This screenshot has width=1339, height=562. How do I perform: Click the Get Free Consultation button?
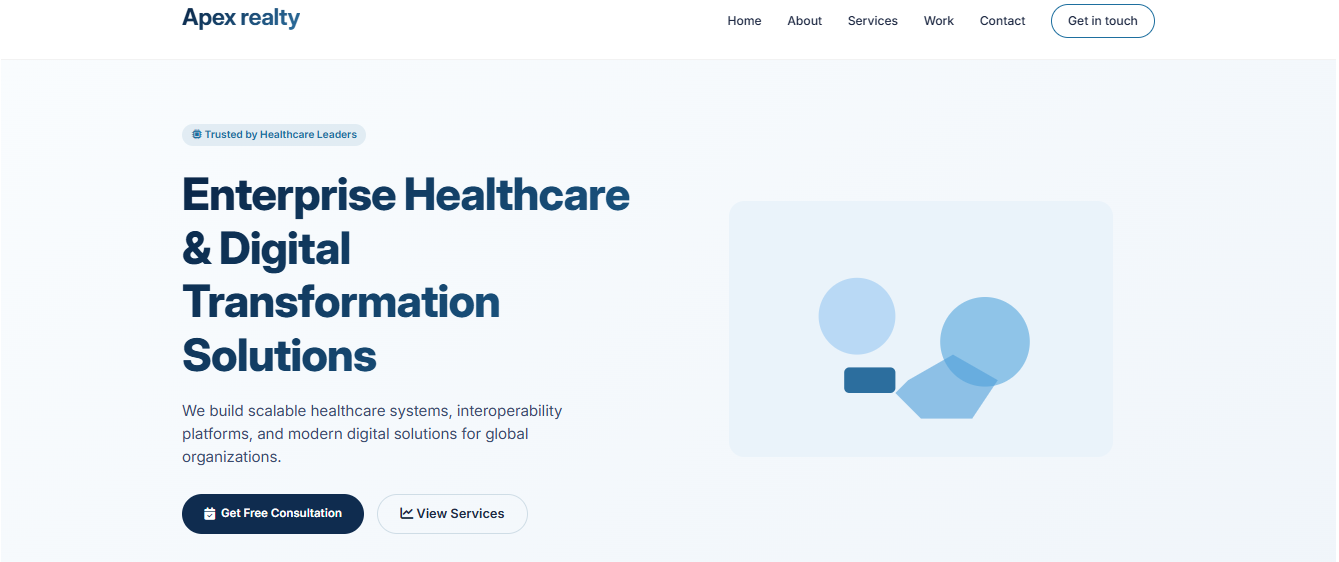click(273, 514)
